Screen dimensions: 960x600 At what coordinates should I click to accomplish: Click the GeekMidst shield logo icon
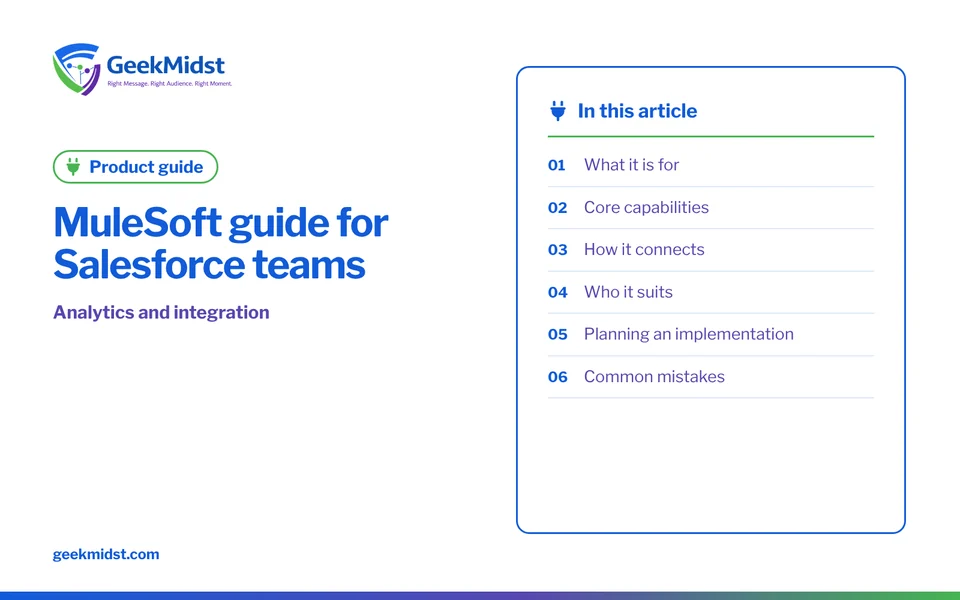click(77, 69)
